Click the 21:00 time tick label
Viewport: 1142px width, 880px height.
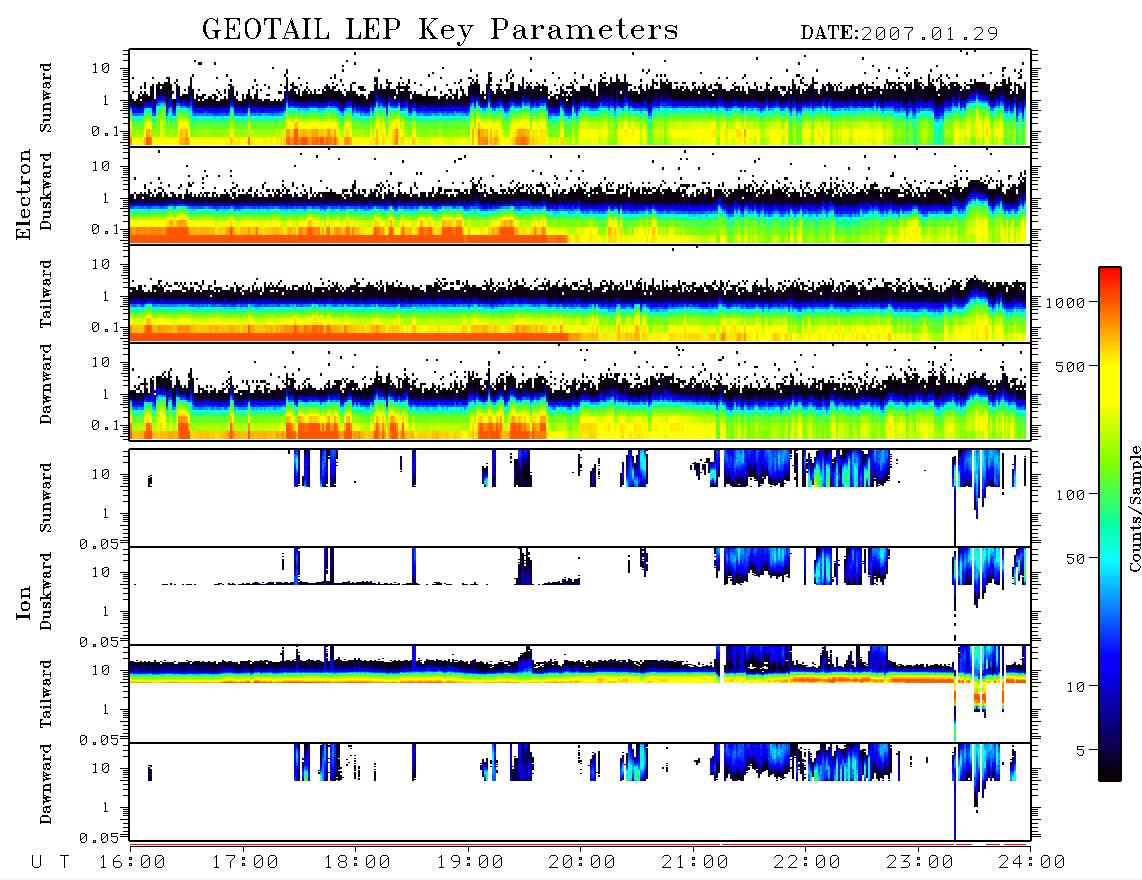click(x=695, y=862)
